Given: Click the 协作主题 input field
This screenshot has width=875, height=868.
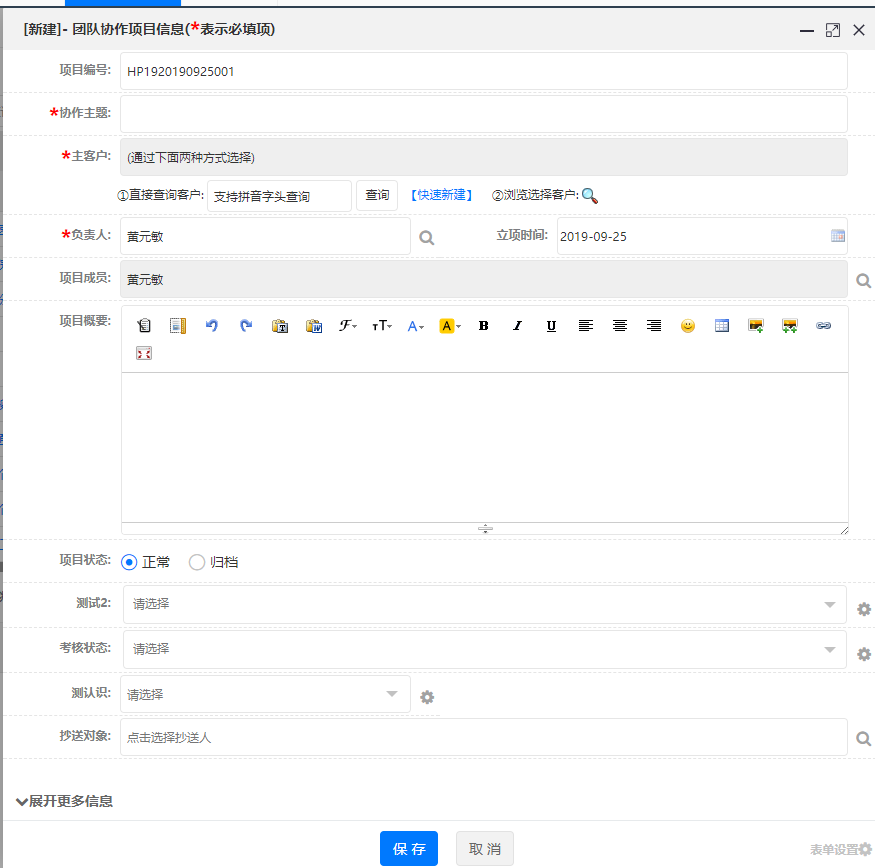Looking at the screenshot, I should tap(484, 114).
